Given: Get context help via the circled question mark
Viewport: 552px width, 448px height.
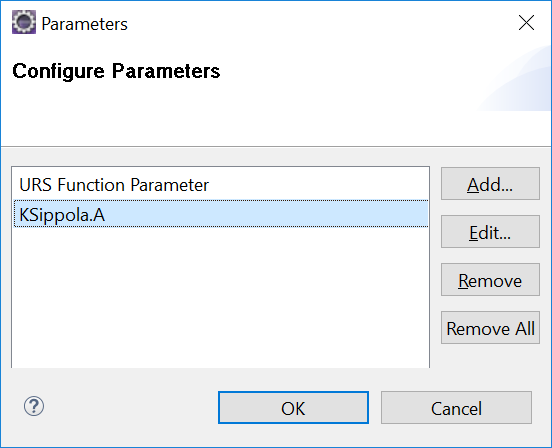Looking at the screenshot, I should [x=34, y=406].
